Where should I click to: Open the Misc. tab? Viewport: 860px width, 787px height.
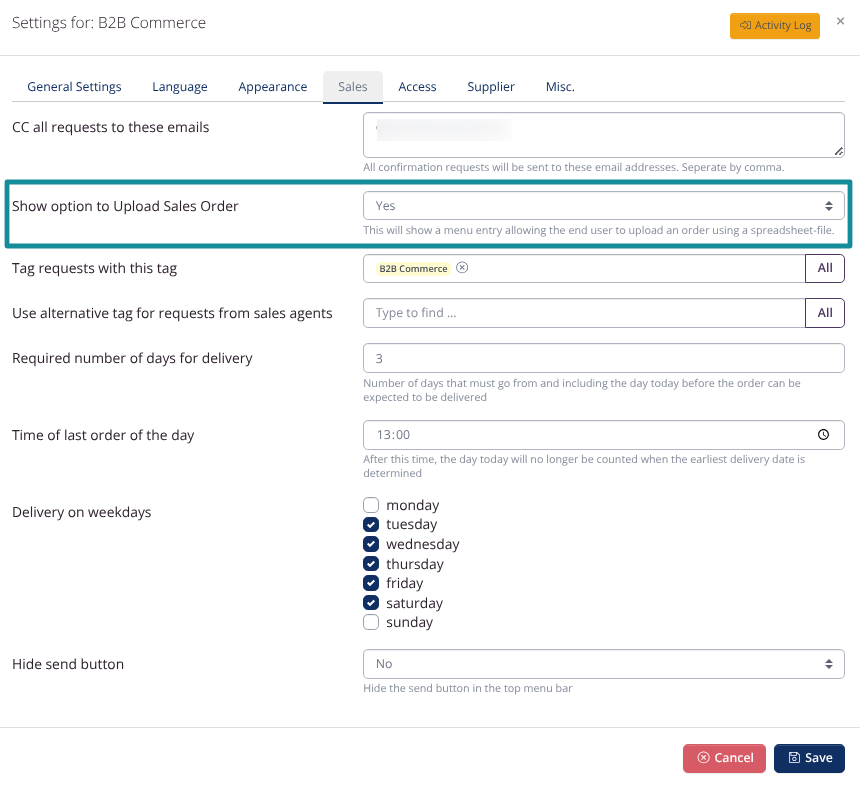click(x=560, y=87)
